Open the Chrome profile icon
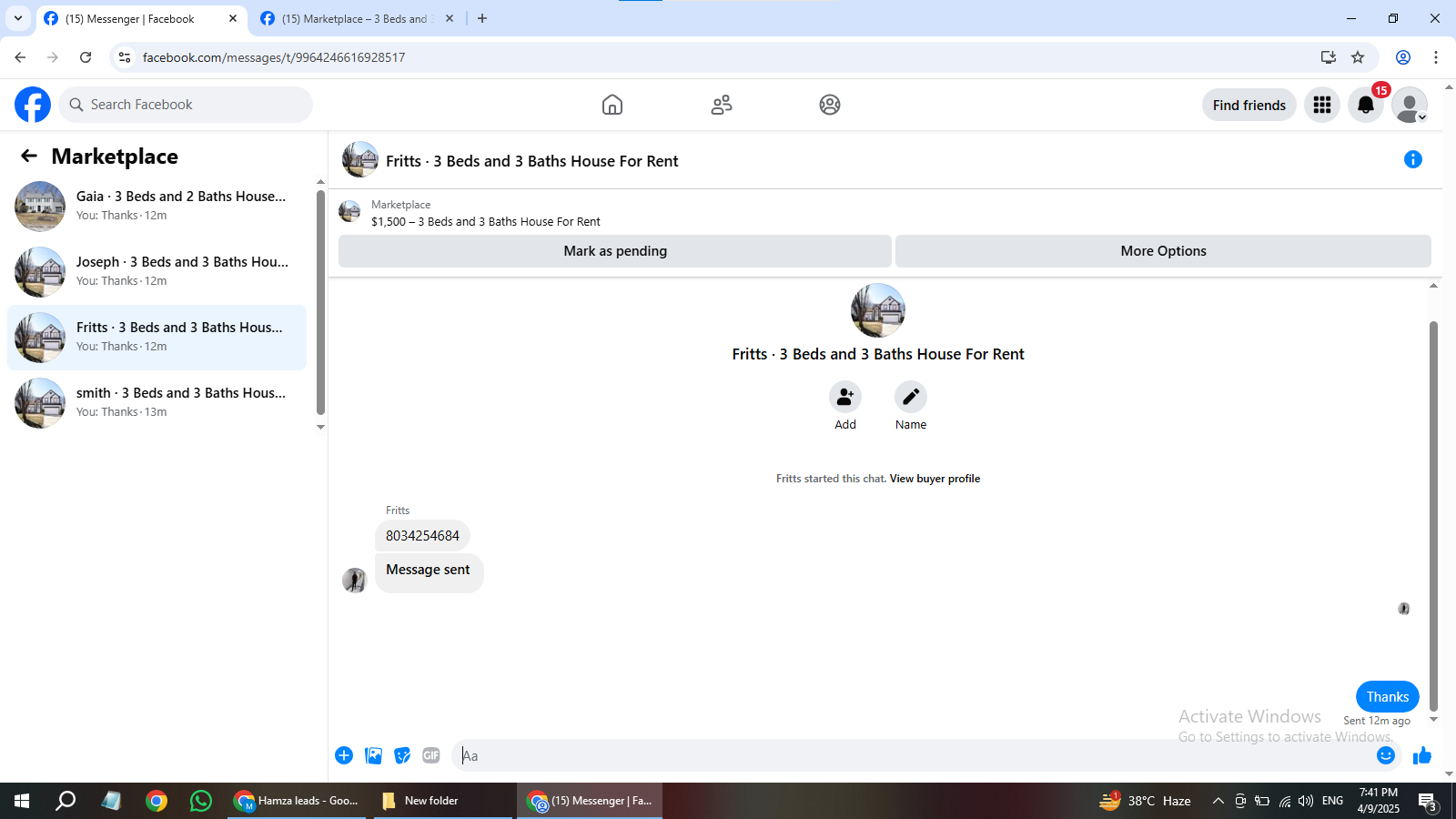1456x819 pixels. (1403, 57)
